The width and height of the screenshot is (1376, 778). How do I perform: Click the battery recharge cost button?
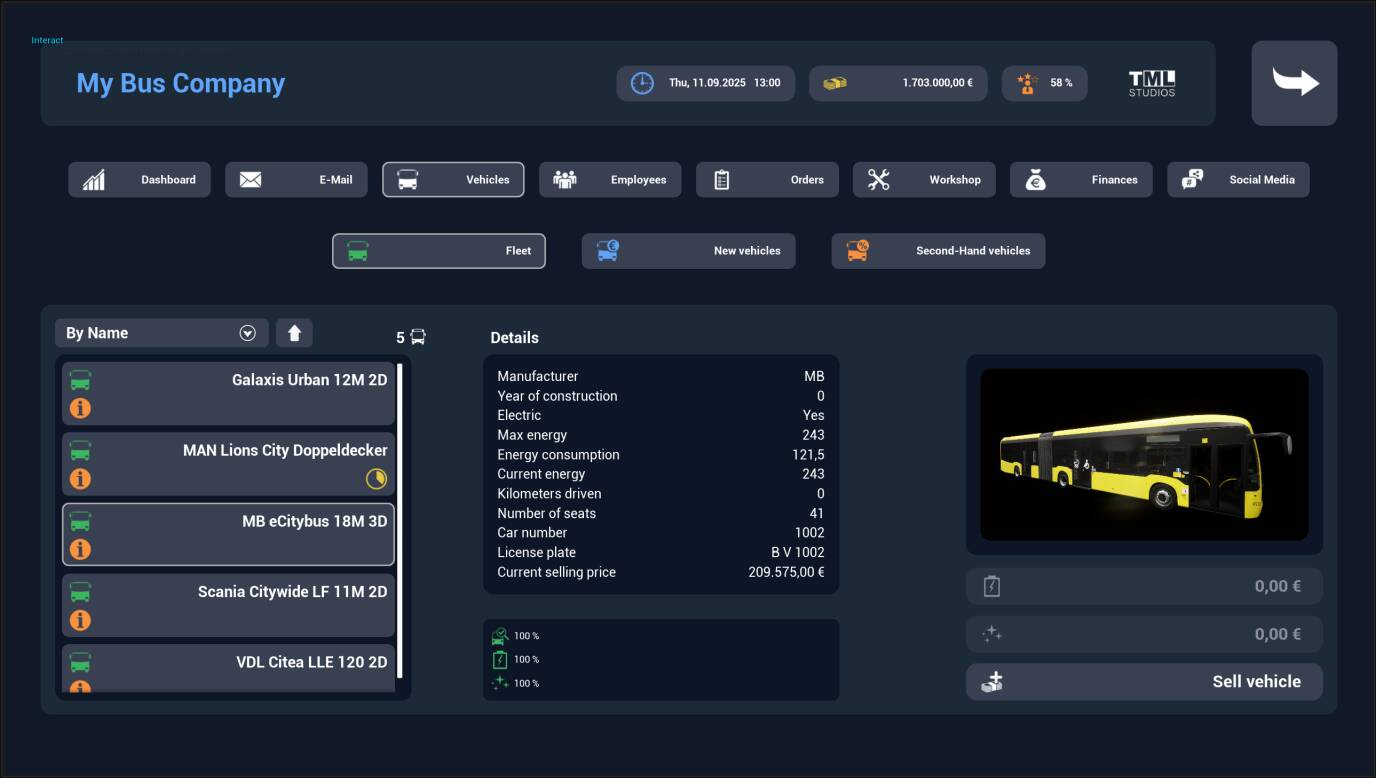(x=1143, y=586)
